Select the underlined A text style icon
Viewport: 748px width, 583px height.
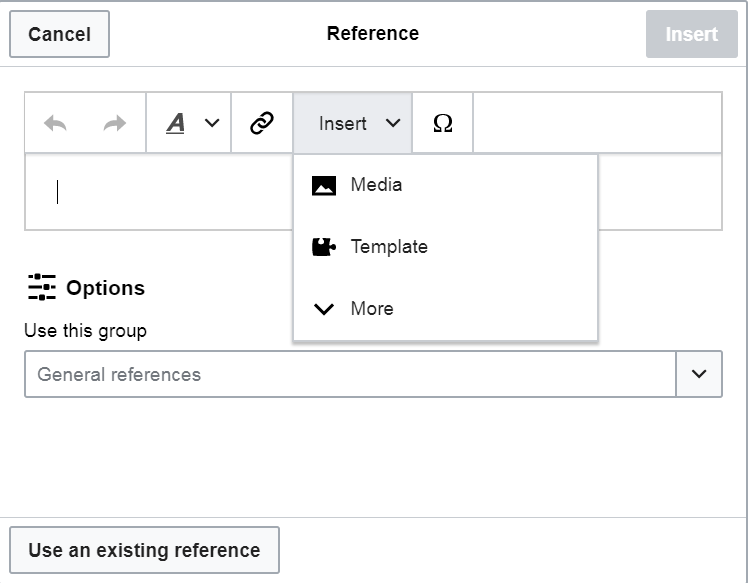point(176,123)
